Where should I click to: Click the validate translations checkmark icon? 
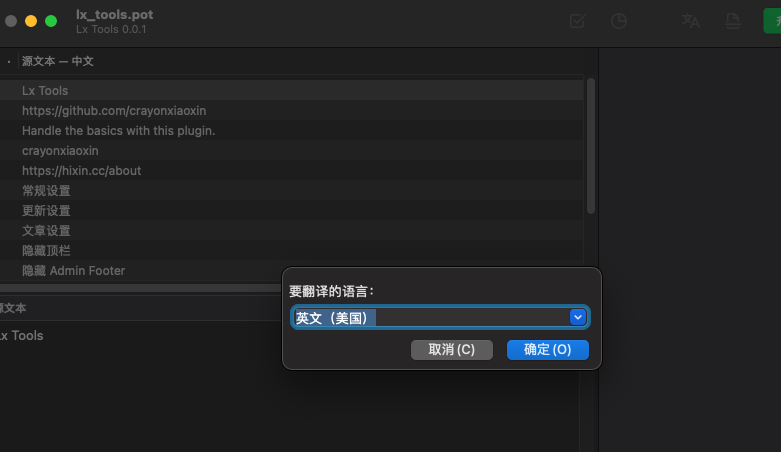coord(577,21)
